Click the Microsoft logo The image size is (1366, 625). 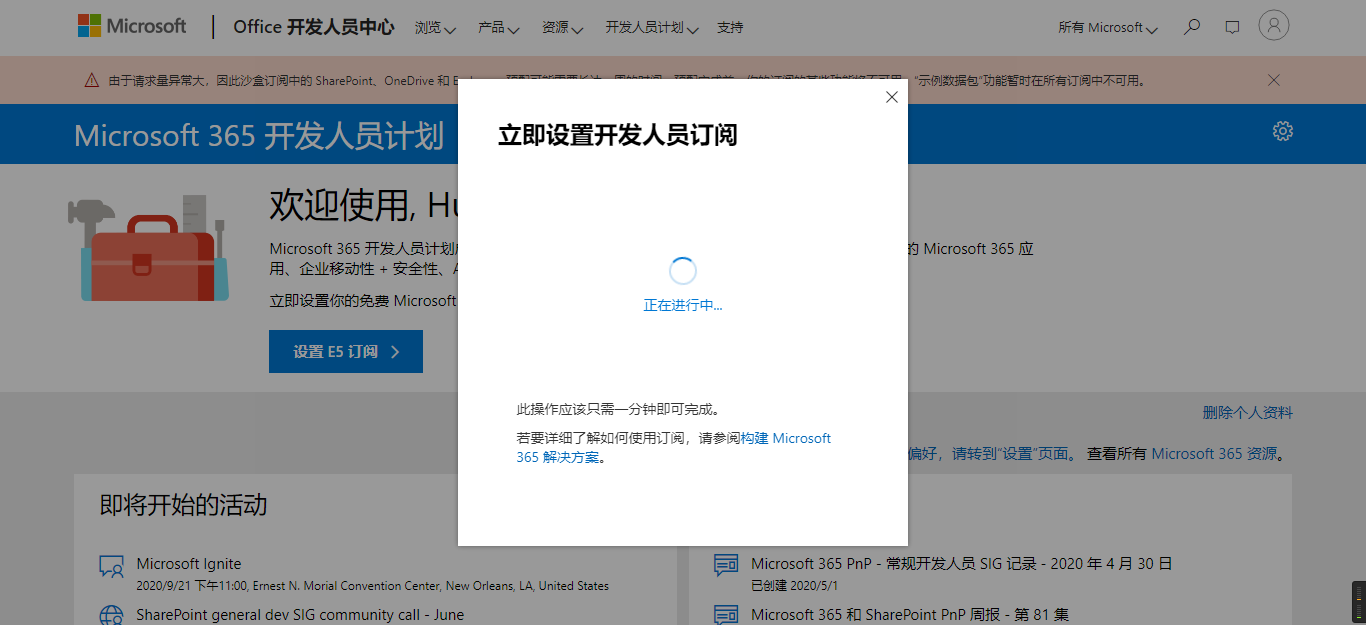pos(132,27)
